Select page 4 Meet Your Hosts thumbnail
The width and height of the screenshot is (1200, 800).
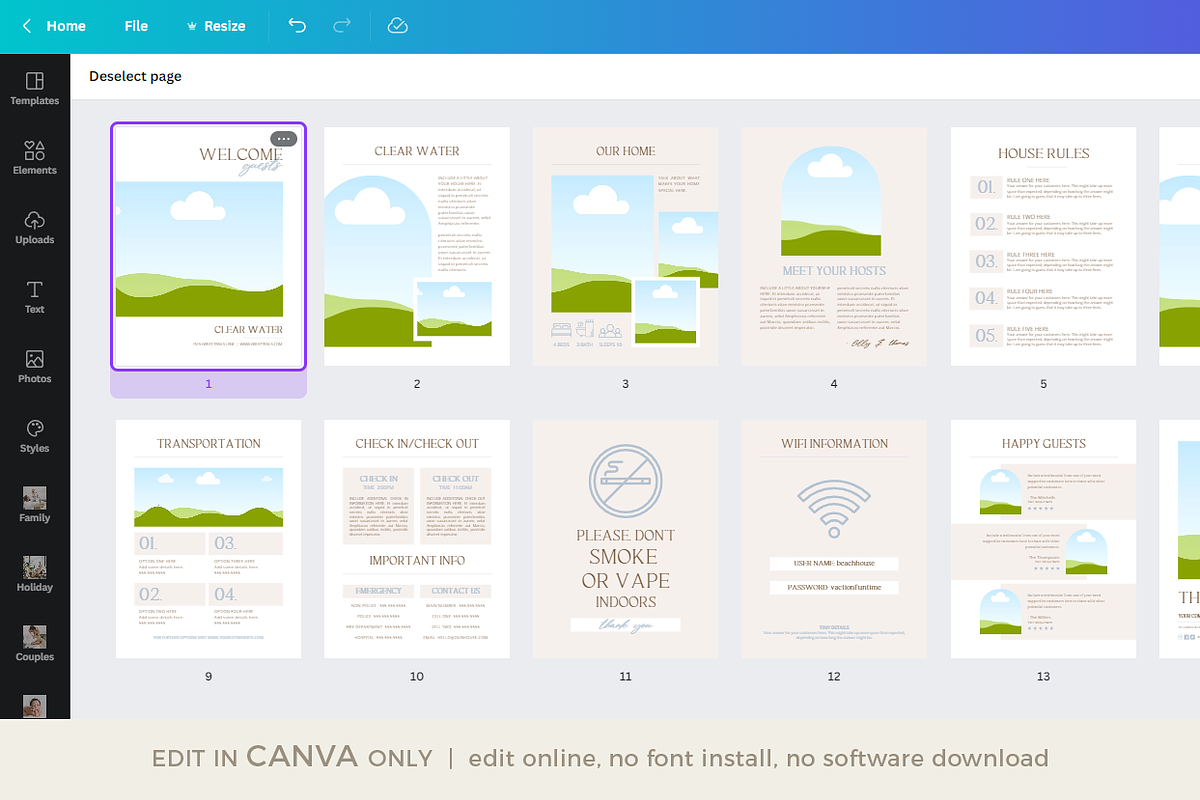834,246
